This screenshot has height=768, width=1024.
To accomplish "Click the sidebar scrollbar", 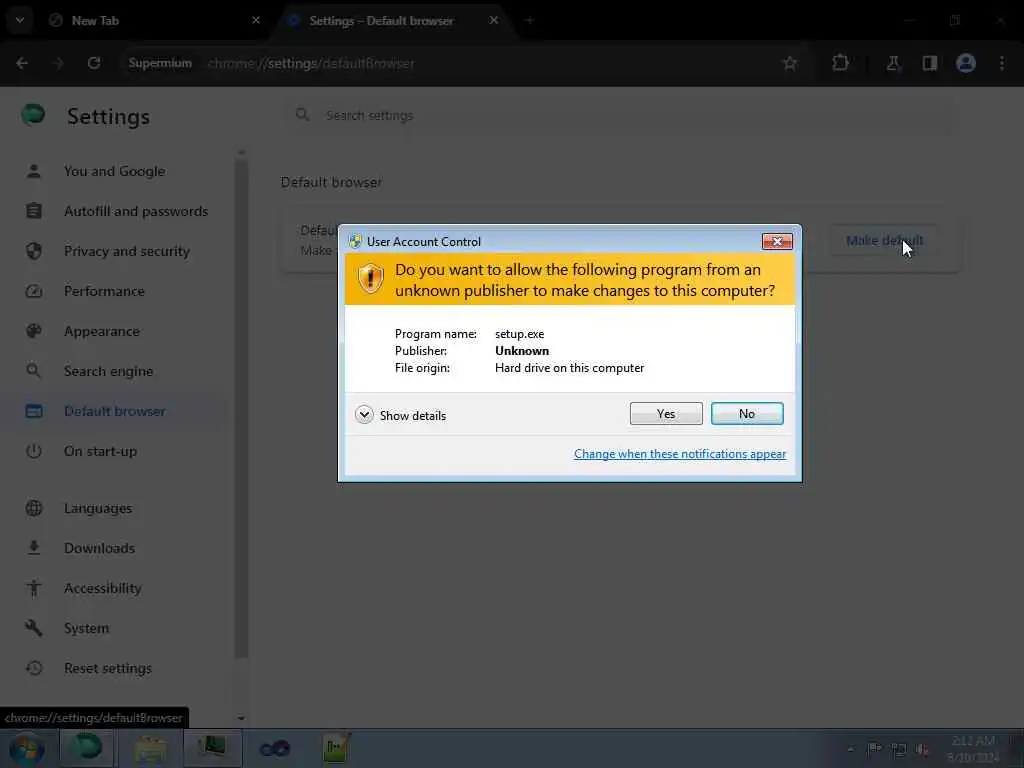I will (x=241, y=408).
